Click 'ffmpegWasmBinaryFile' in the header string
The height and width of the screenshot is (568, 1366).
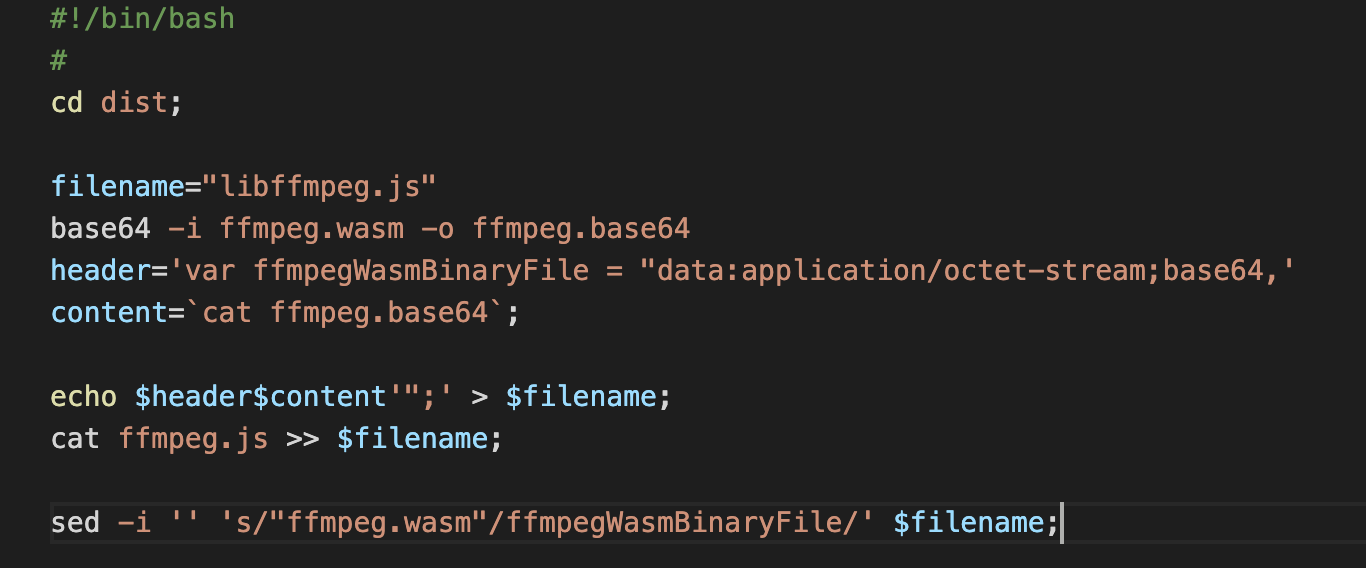[421, 270]
